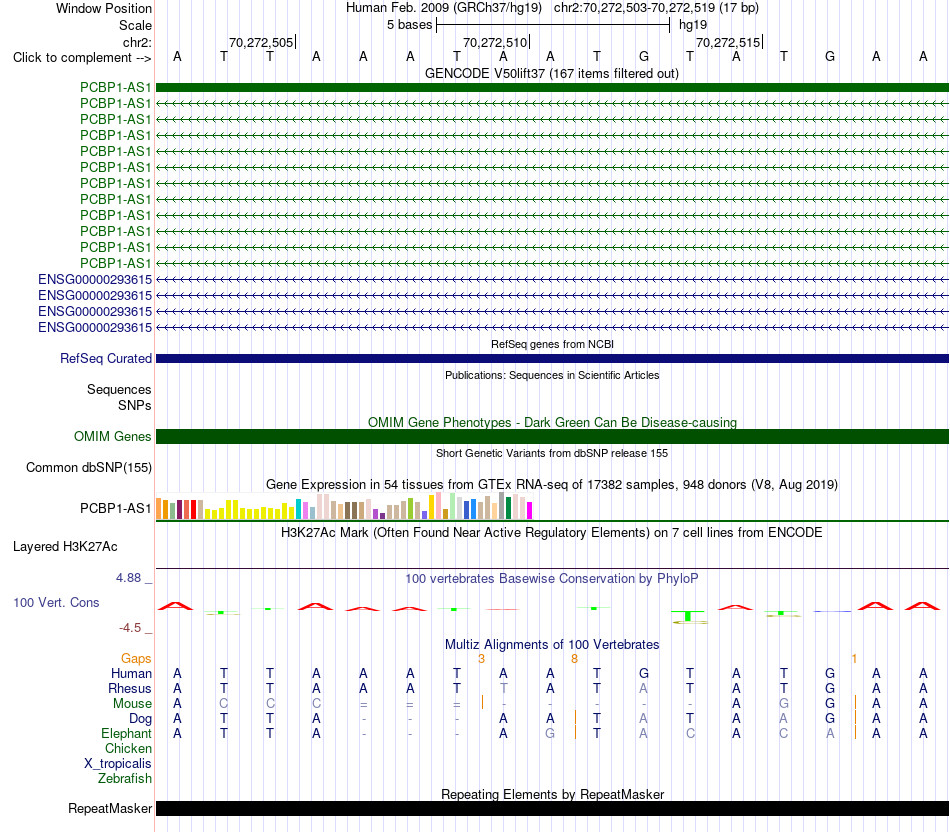950x832 pixels.
Task: Click the OMIM Genes label
Action: click(x=112, y=436)
